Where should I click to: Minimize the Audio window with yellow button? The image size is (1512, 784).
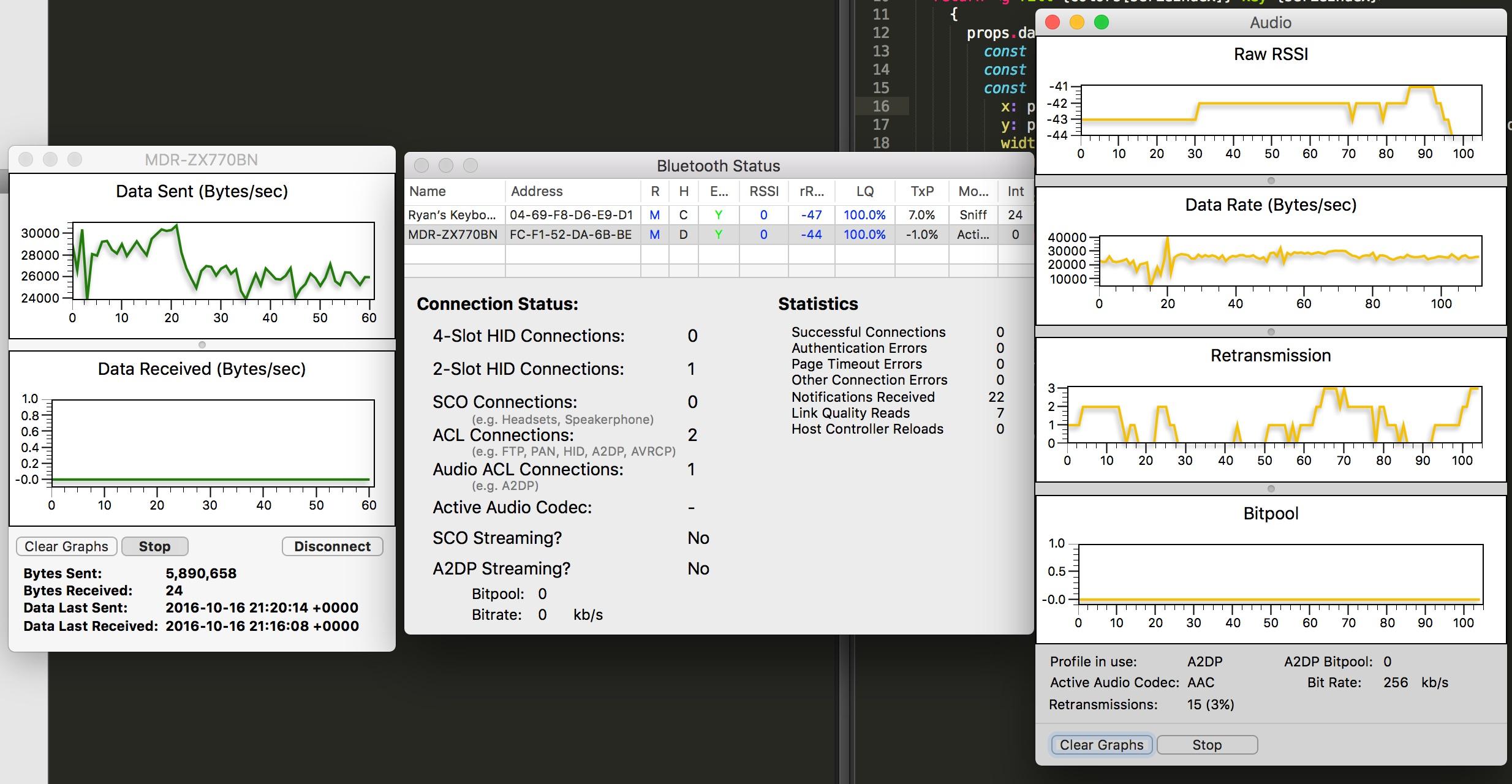pyautogui.click(x=1077, y=23)
